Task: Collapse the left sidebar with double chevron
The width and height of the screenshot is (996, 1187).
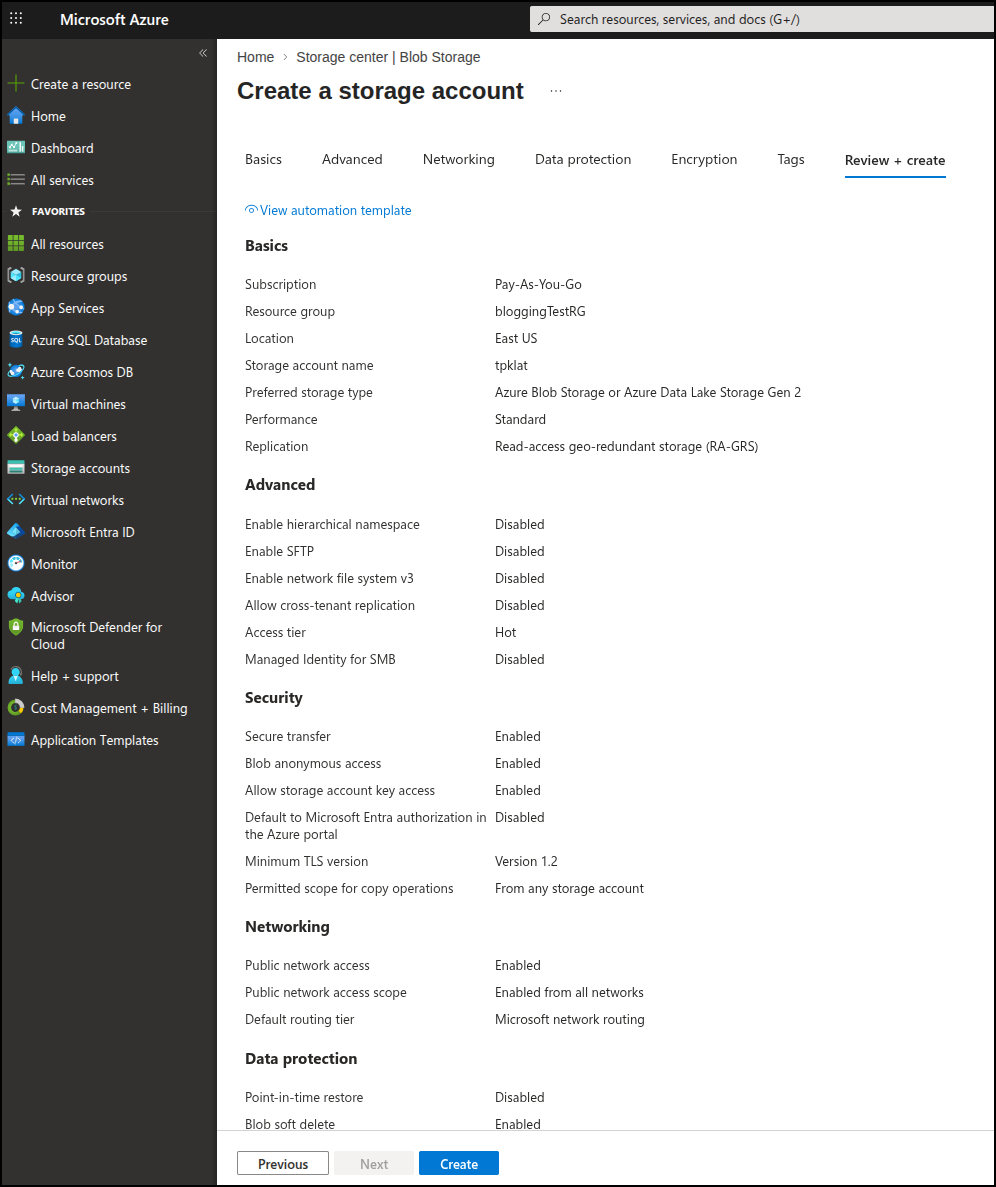Action: click(x=203, y=53)
